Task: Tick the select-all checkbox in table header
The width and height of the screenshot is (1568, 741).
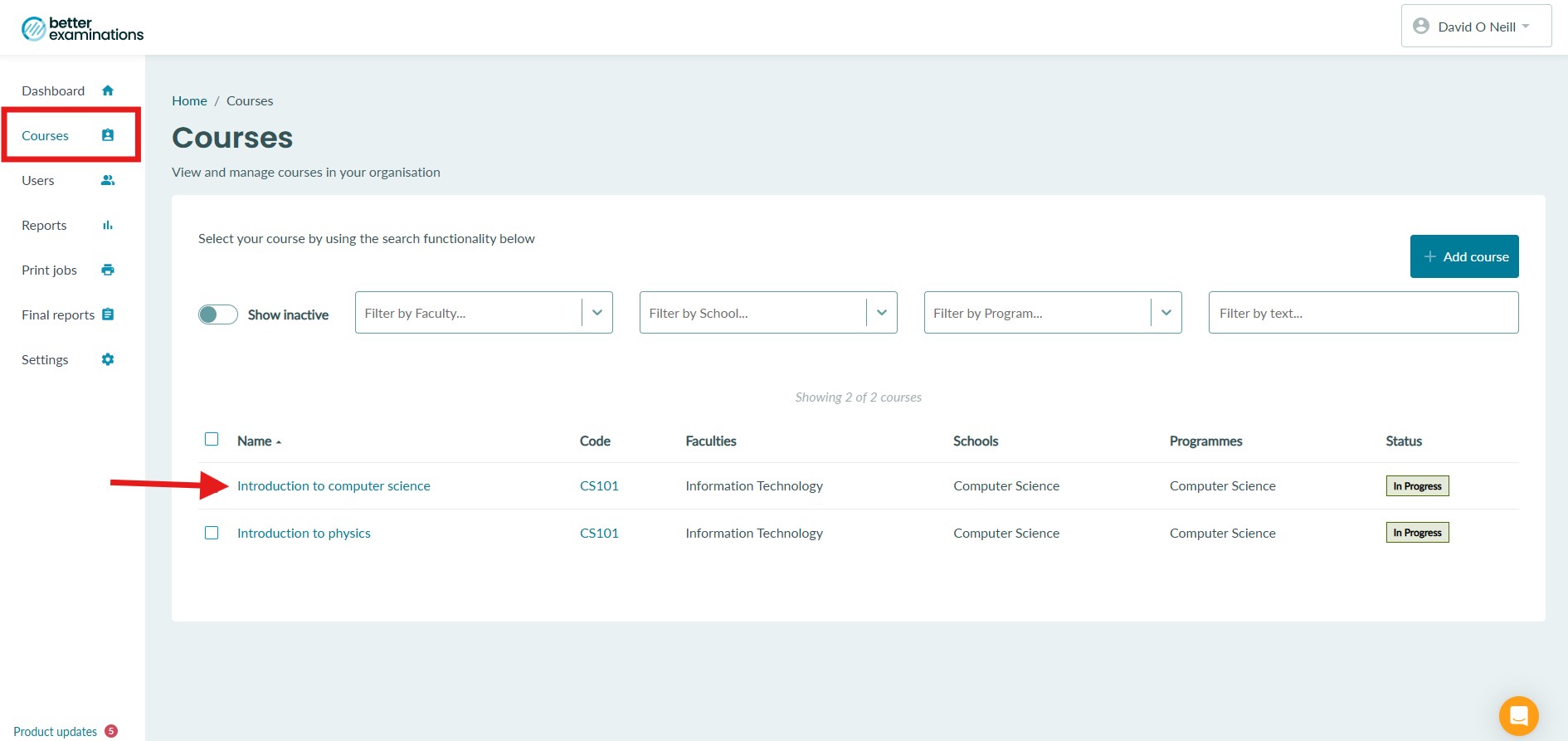Action: [x=212, y=439]
